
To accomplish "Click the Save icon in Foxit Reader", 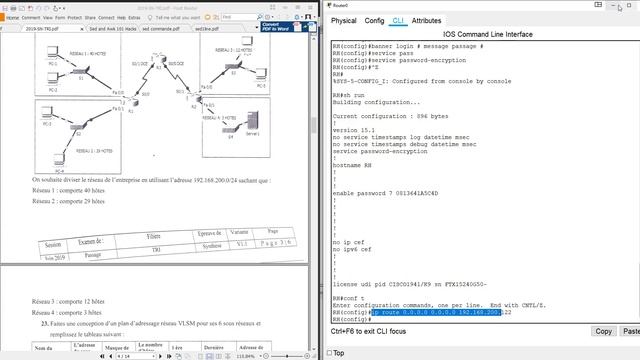I will [x=5, y=8].
